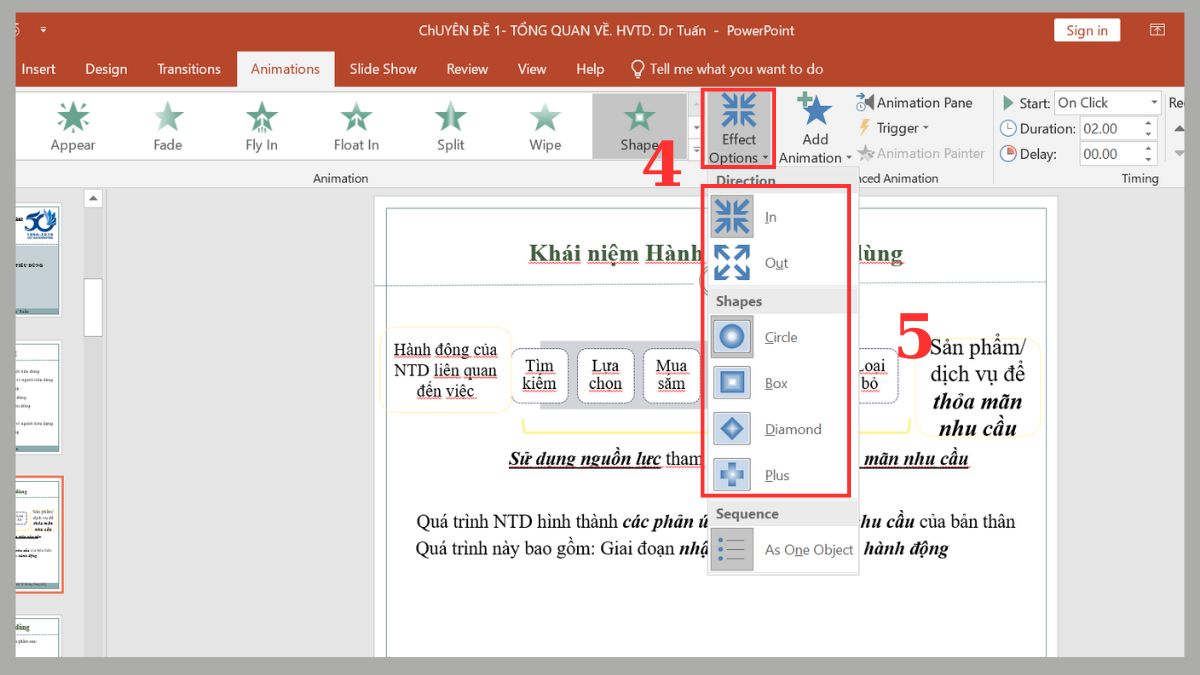Viewport: 1200px width, 675px height.
Task: Increase Duration using the up stepper arrow
Action: (1148, 121)
